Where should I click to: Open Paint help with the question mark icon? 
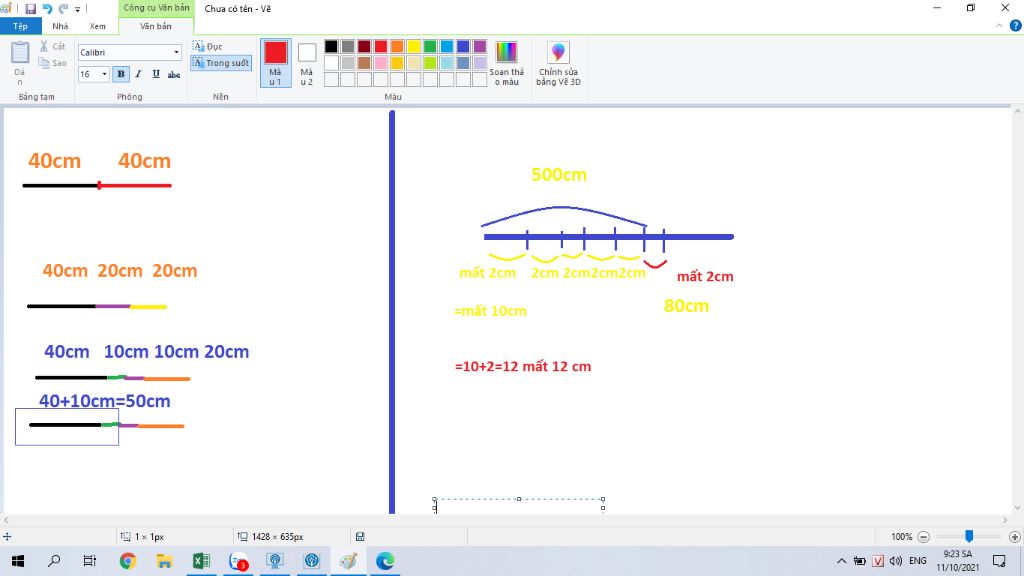coord(1016,25)
